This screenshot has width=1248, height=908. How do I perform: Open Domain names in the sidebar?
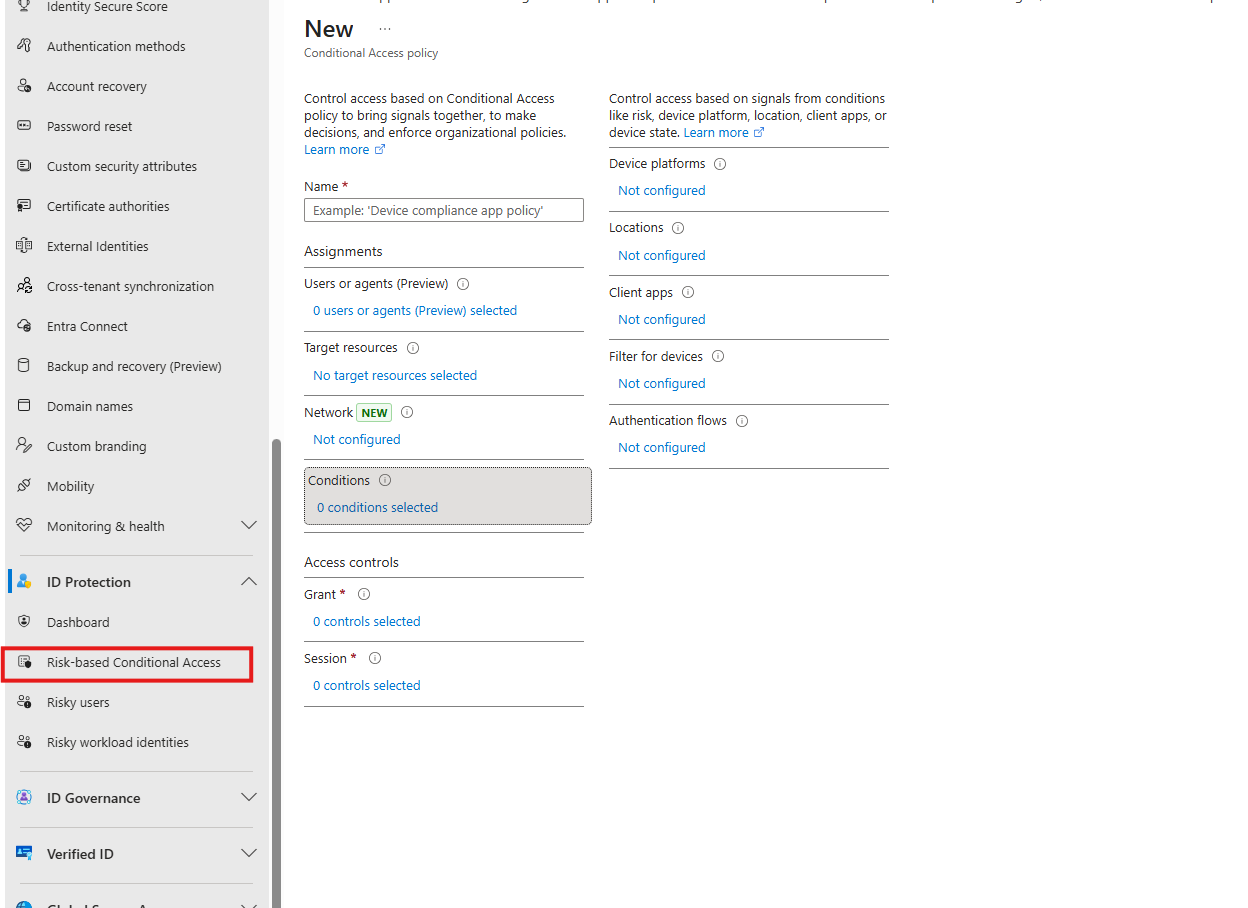coord(90,406)
